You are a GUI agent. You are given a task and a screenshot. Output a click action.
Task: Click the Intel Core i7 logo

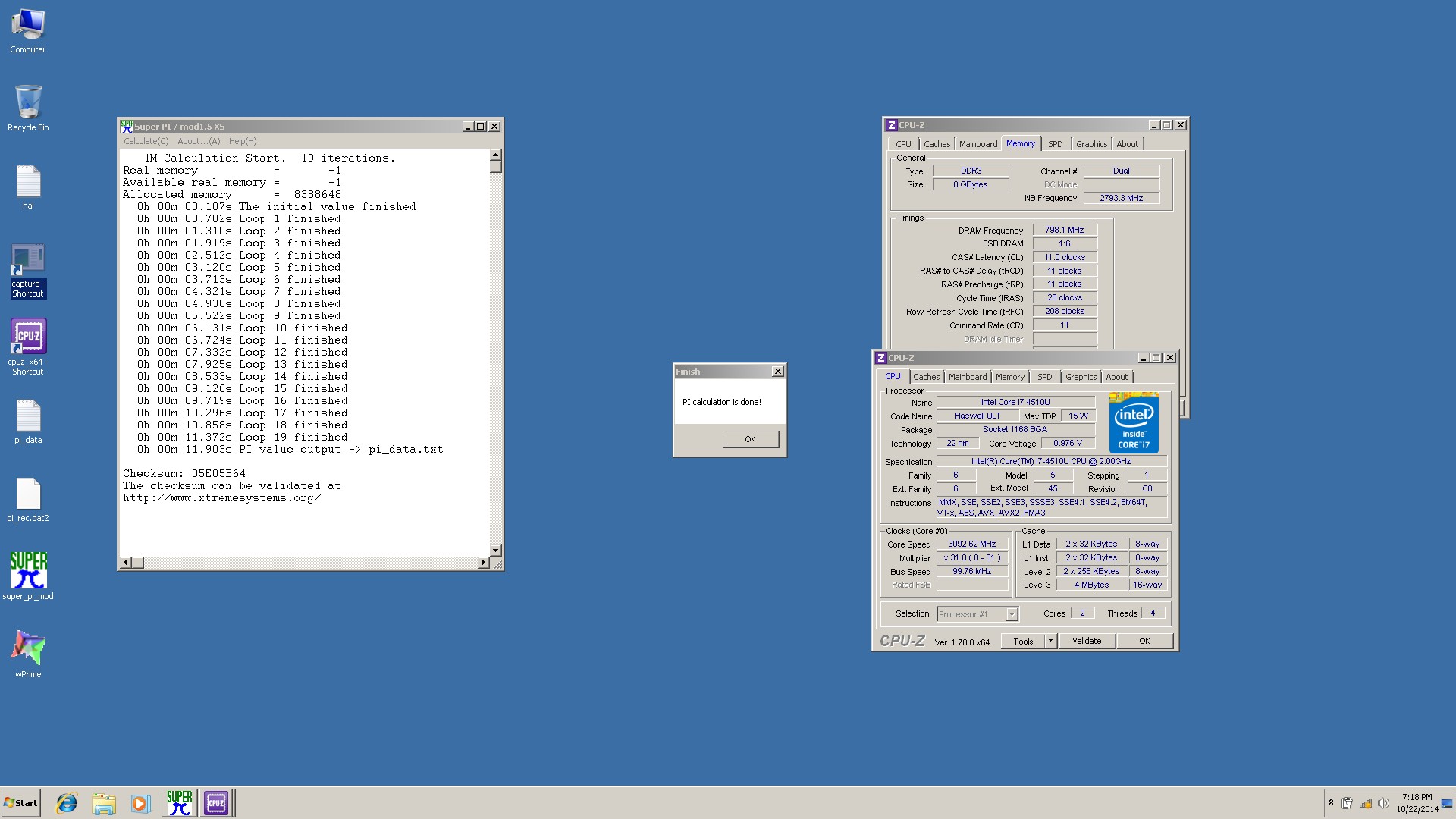click(1134, 422)
